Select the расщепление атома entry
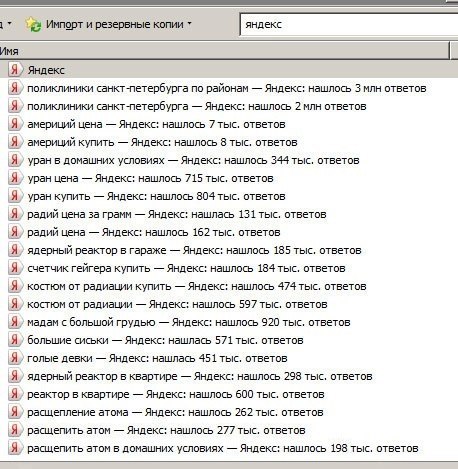 pyautogui.click(x=175, y=412)
